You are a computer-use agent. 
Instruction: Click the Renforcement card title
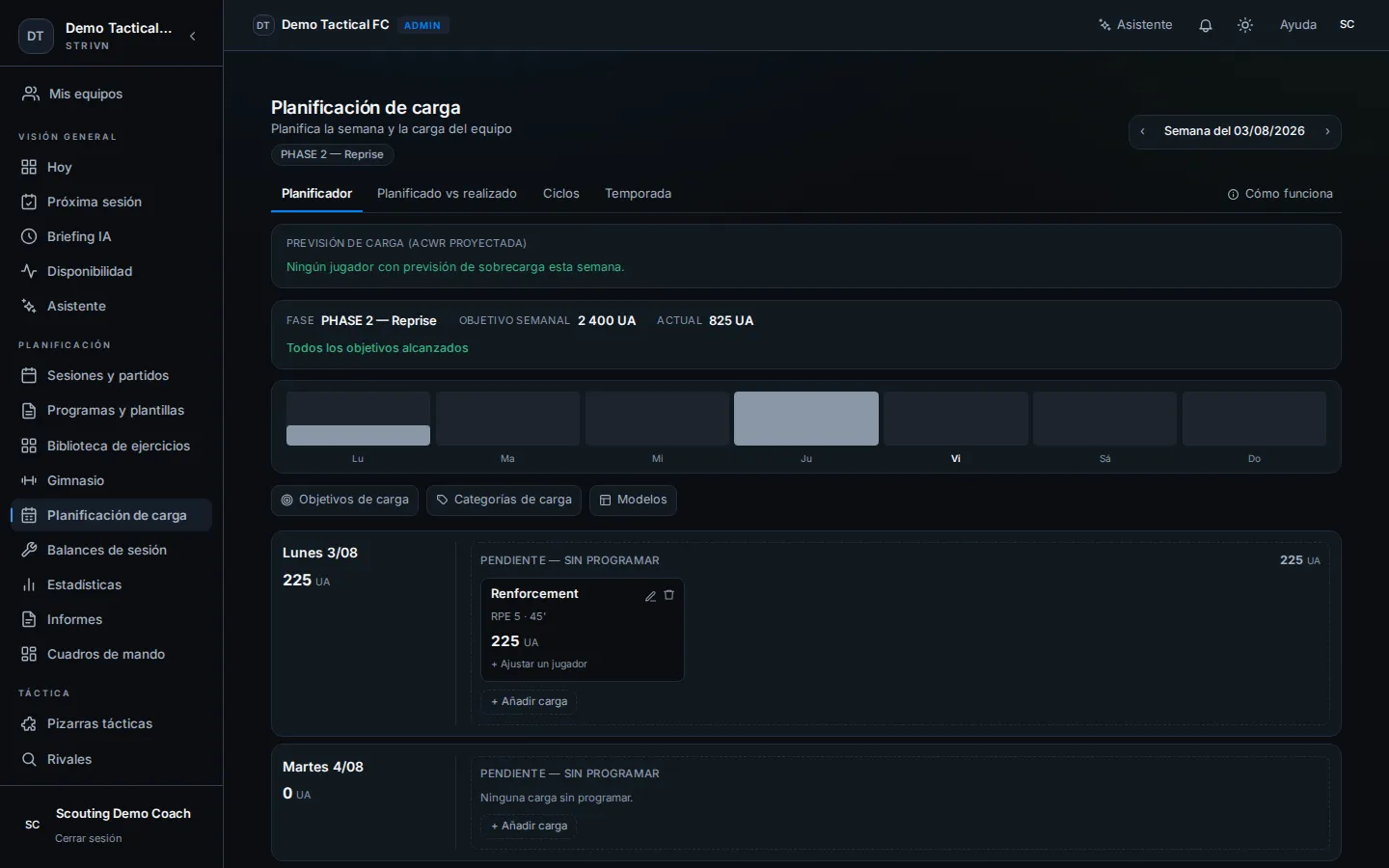click(534, 593)
